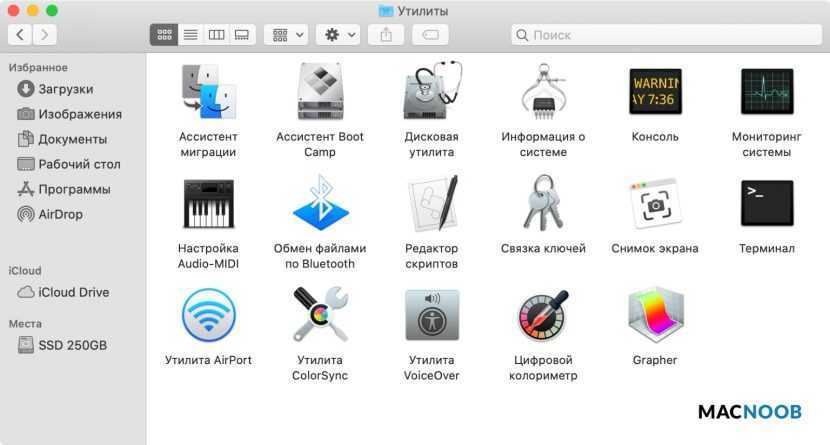Image resolution: width=830 pixels, height=445 pixels.
Task: Expand the item grouping dropdown
Action: (288, 35)
